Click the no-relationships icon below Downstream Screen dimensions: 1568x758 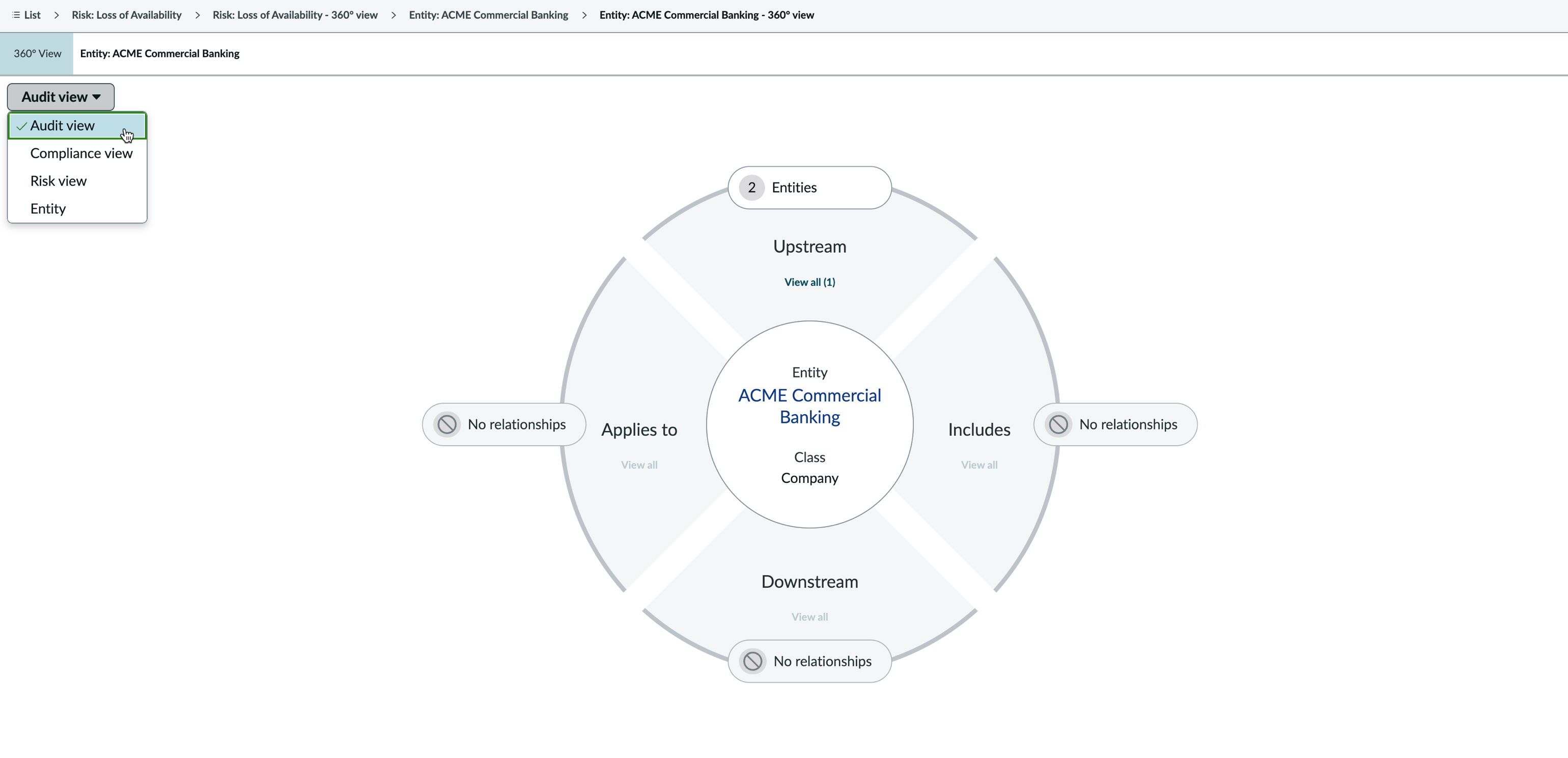pyautogui.click(x=752, y=661)
